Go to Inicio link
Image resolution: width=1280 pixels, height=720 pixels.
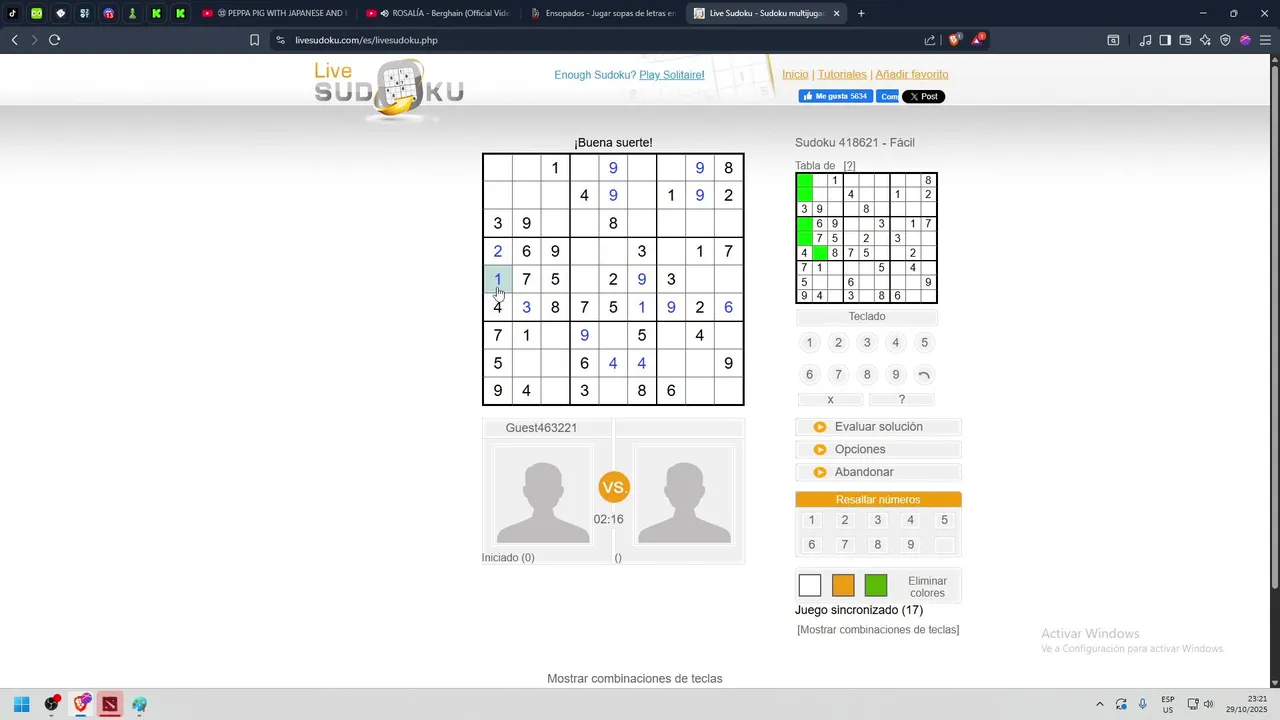[x=795, y=75]
